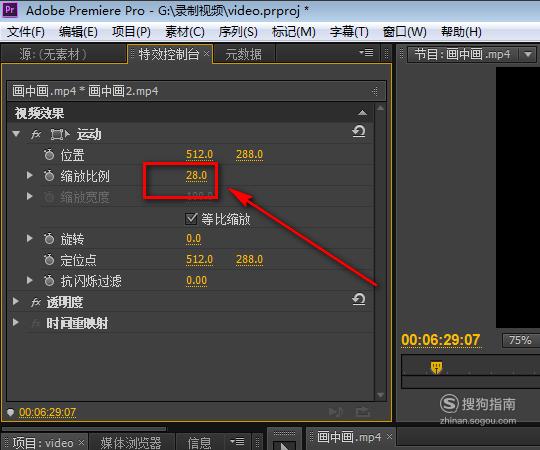Click the 画中画.mp4 * 画中画2.mp4 clip header

click(x=196, y=91)
